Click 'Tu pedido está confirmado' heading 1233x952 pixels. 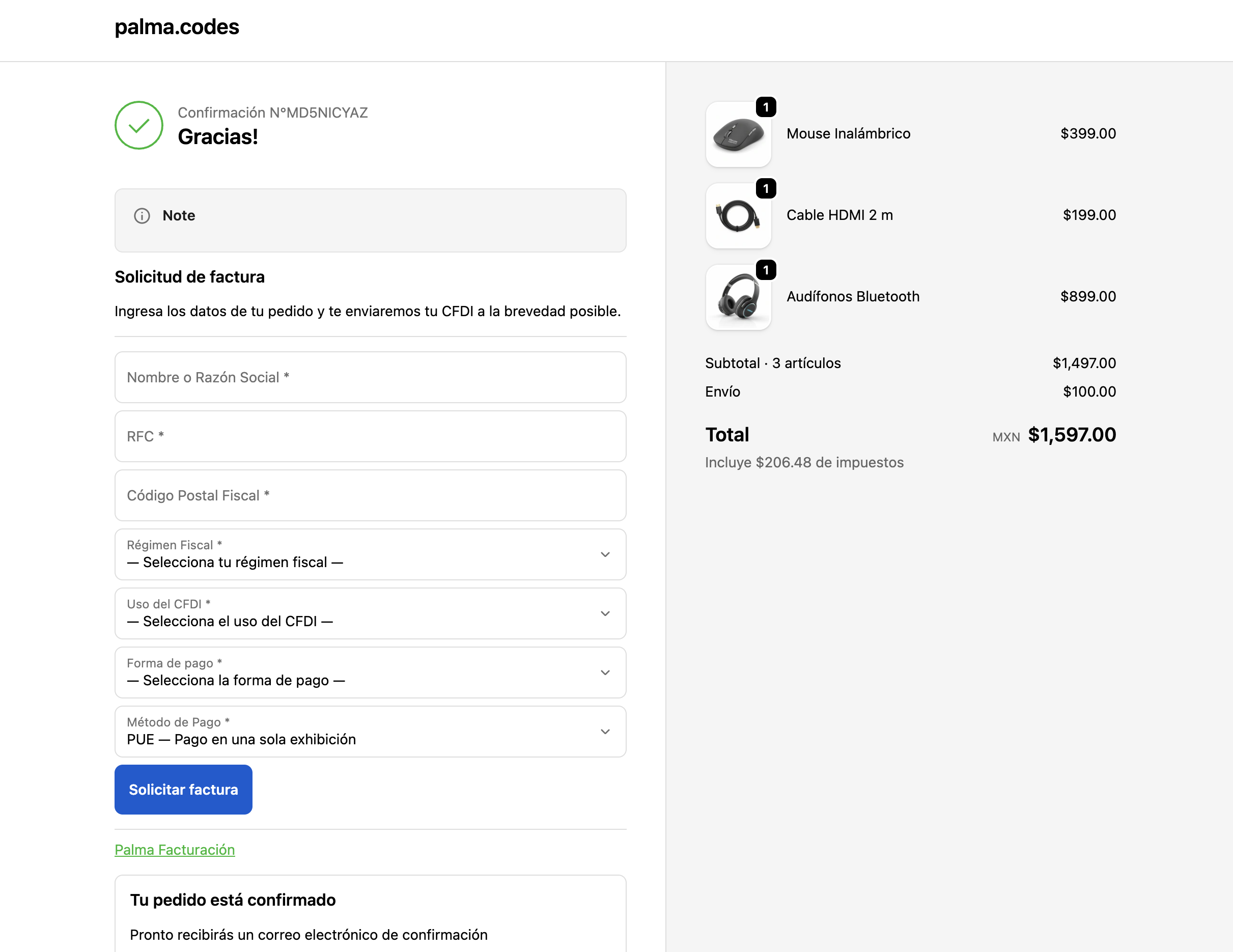pyautogui.click(x=233, y=900)
